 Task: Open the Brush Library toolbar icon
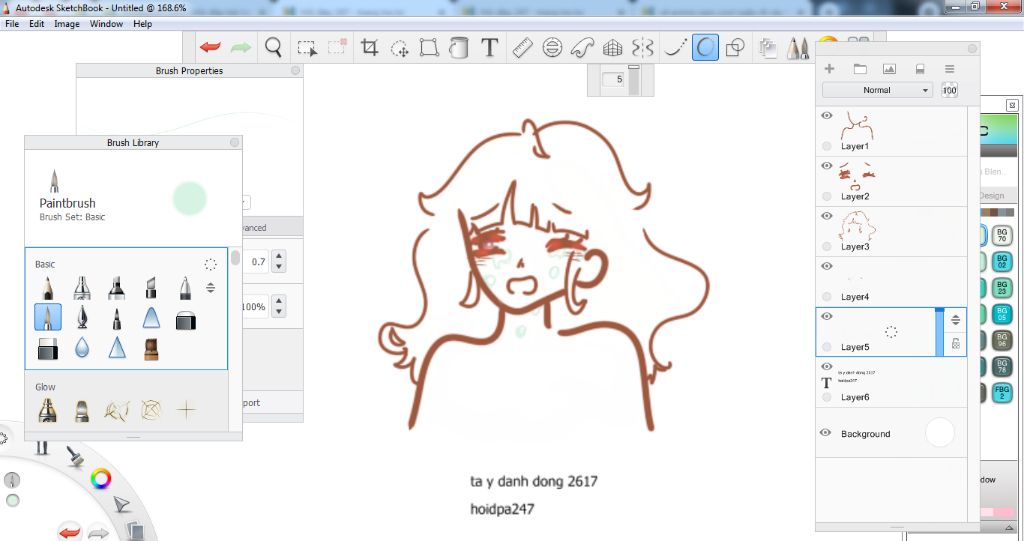(797, 48)
